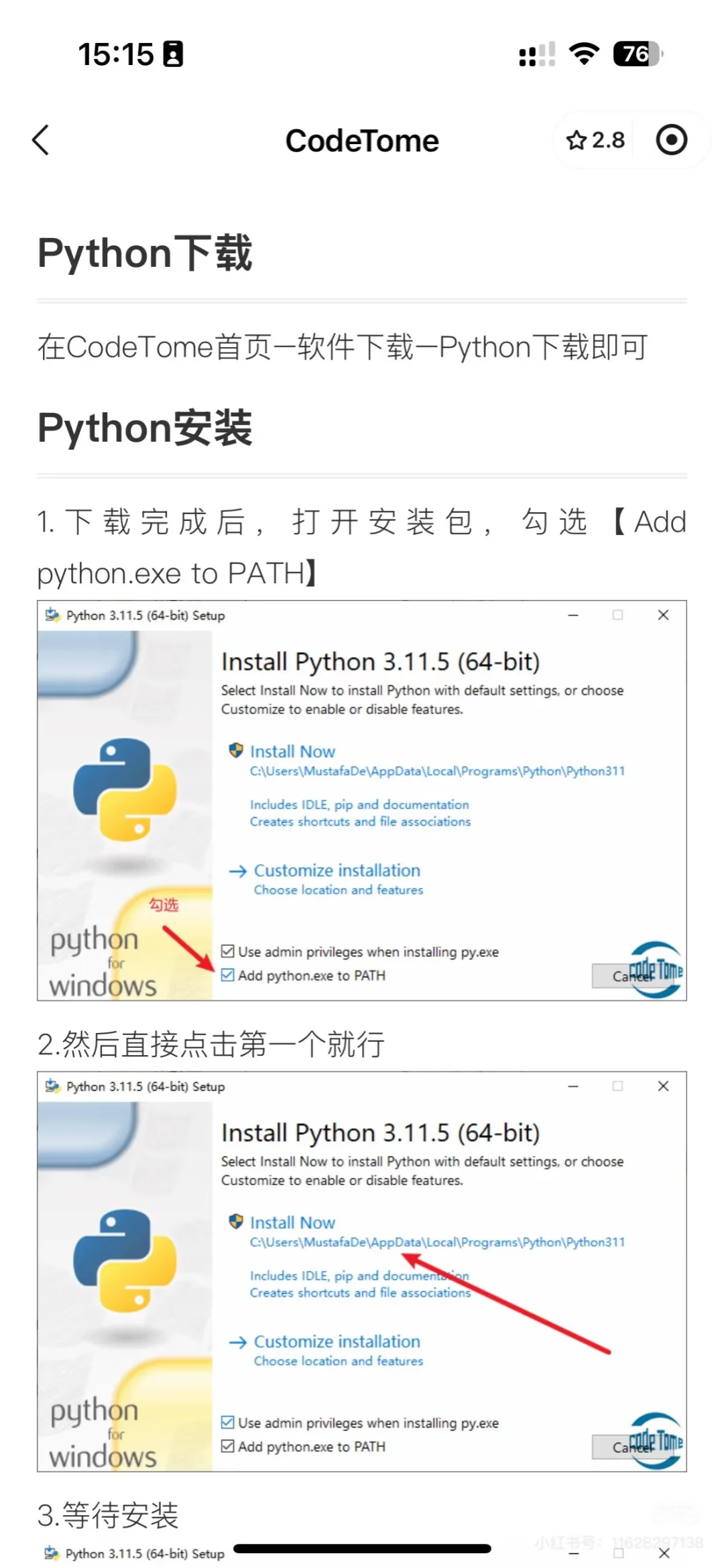Image resolution: width=724 pixels, height=1568 pixels.
Task: Tap the star 2.8 rating button
Action: tap(595, 140)
